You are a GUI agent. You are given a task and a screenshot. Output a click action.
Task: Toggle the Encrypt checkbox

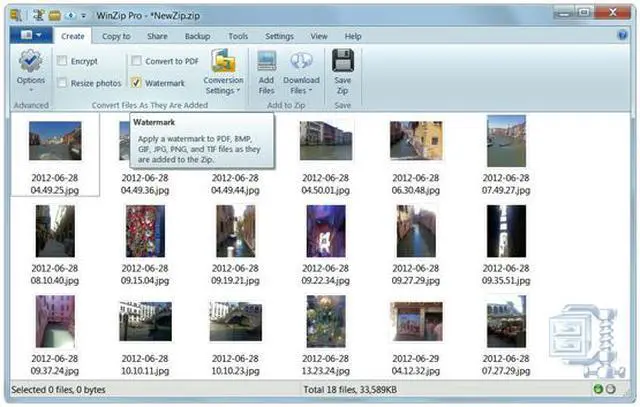click(x=62, y=61)
